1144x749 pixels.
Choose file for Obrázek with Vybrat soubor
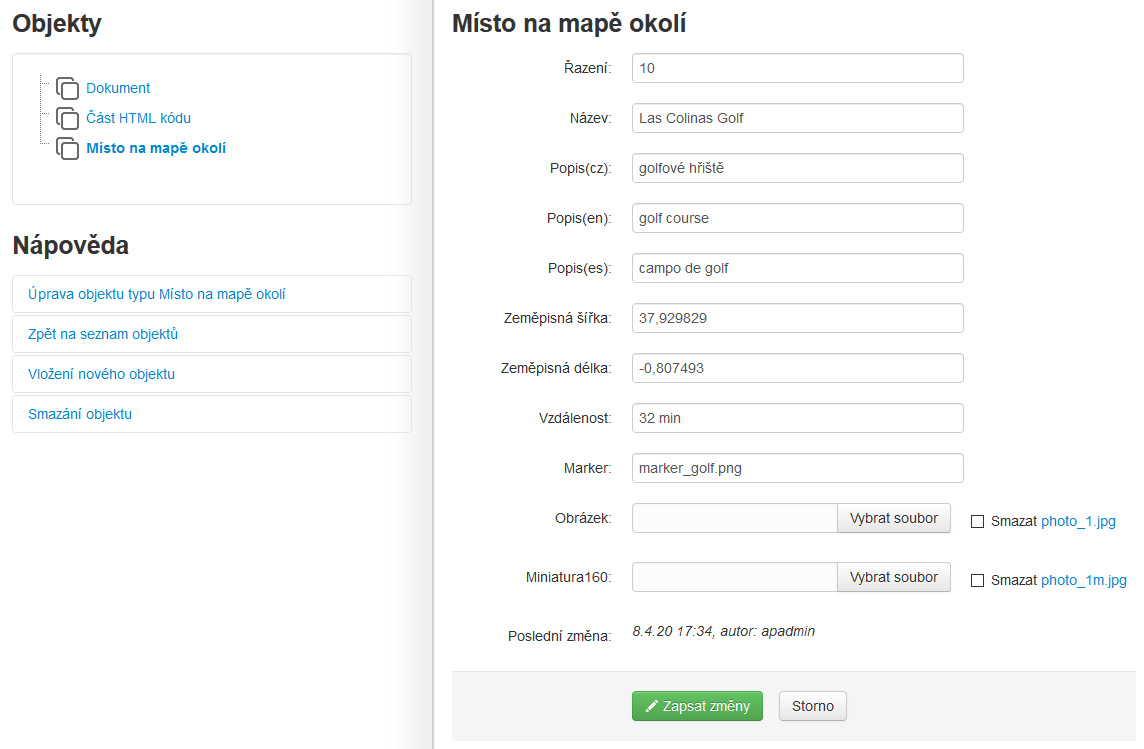893,518
